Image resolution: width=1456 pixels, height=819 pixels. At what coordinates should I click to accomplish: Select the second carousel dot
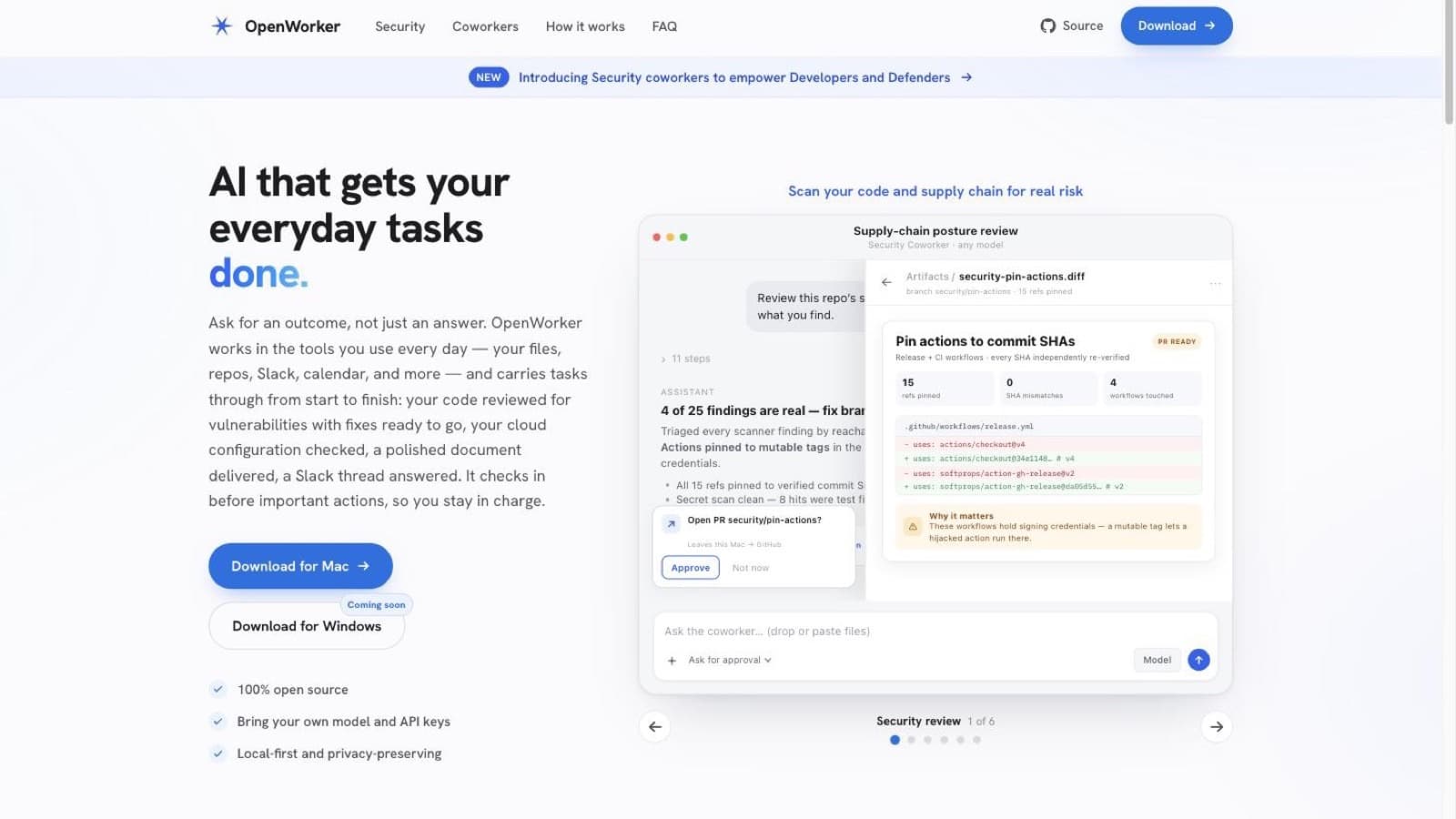(911, 740)
